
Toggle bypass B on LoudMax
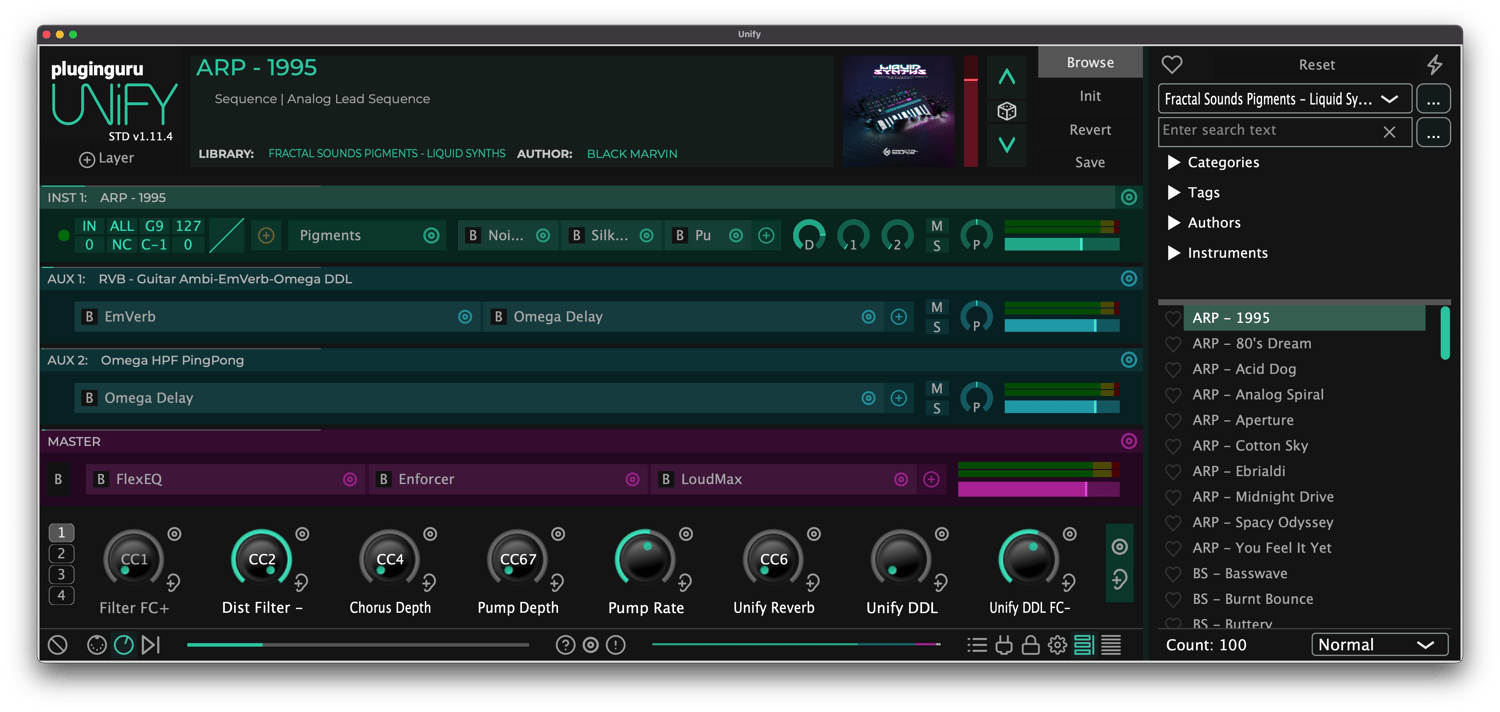pyautogui.click(x=665, y=480)
